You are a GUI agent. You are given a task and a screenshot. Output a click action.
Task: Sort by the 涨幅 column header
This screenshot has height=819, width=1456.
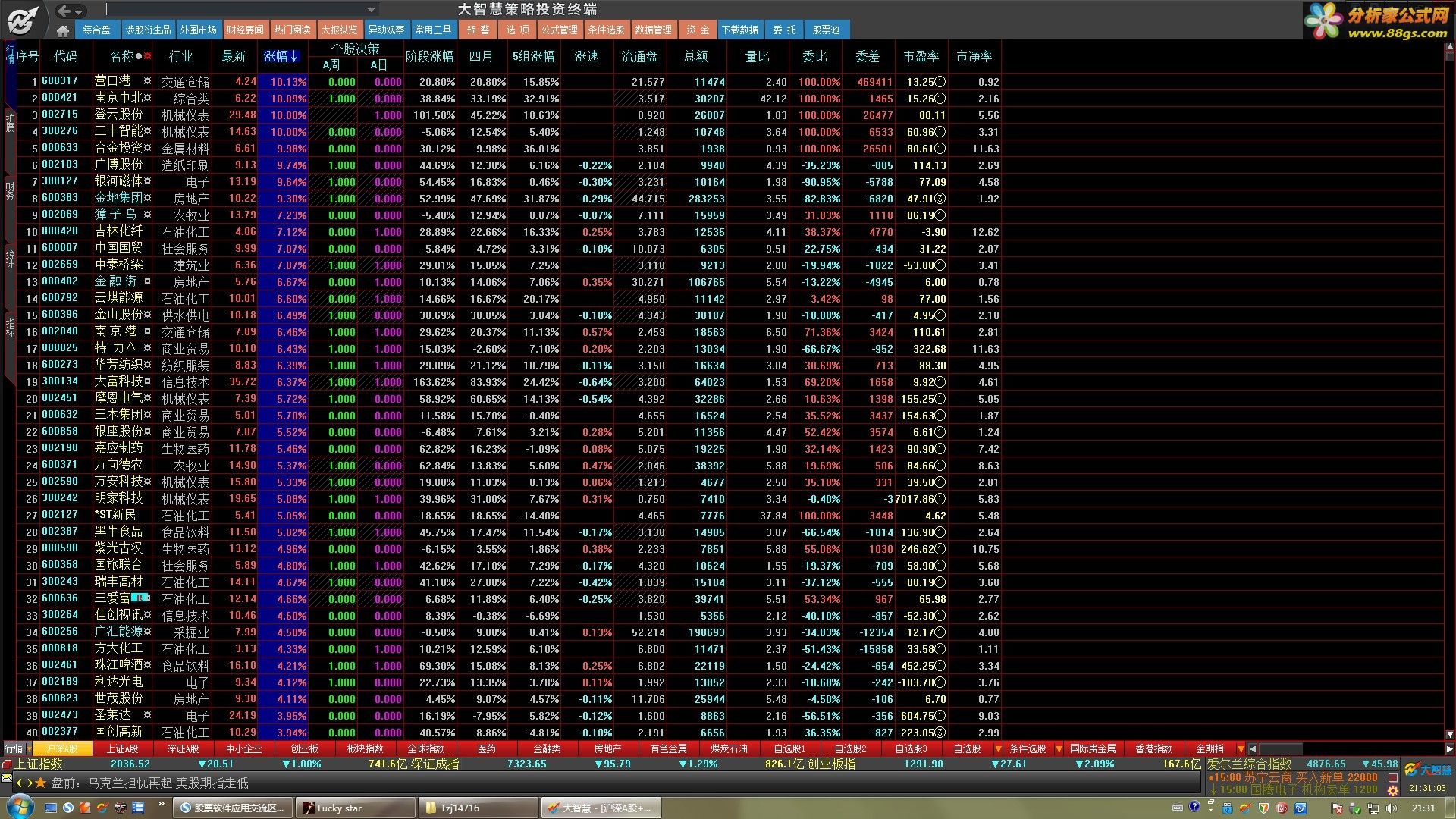[x=281, y=56]
